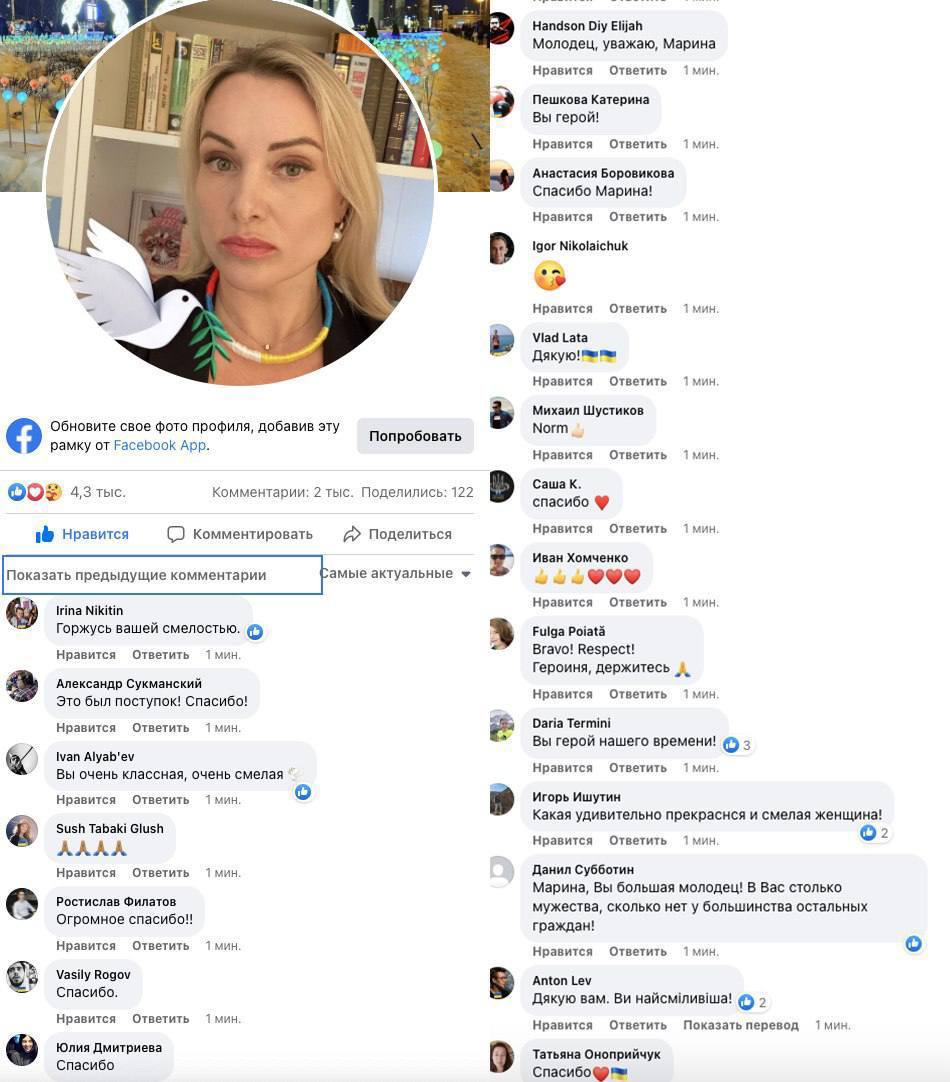Click Показать перевод under Anton Lev's comment
The width and height of the screenshot is (950, 1082).
pyautogui.click(x=741, y=1025)
